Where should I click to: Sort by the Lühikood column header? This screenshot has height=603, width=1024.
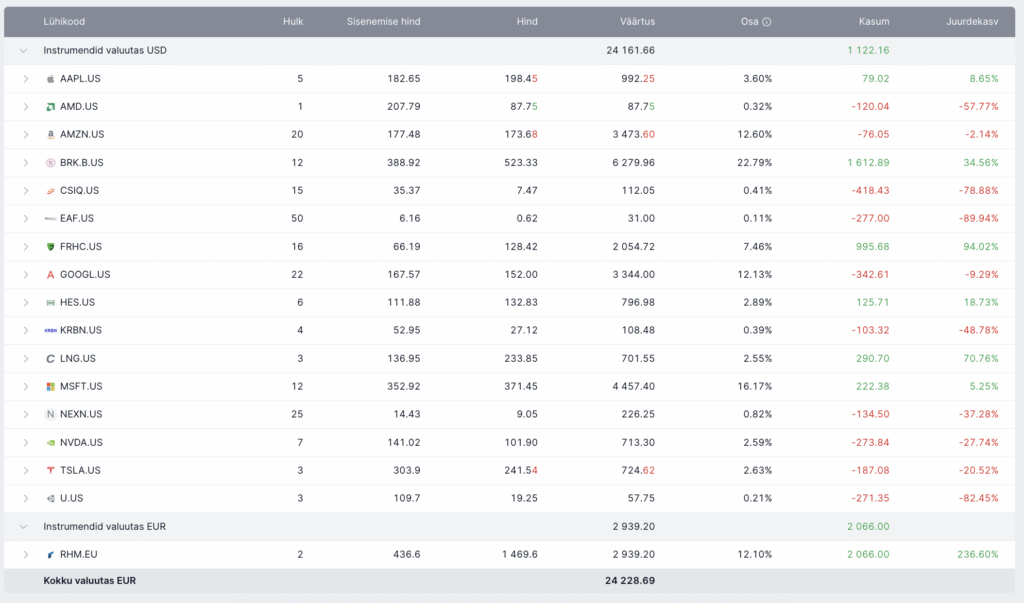[x=64, y=22]
